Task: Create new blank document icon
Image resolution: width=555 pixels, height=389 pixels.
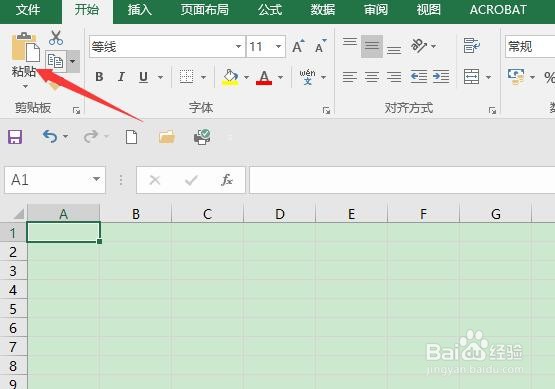Action: click(x=132, y=137)
